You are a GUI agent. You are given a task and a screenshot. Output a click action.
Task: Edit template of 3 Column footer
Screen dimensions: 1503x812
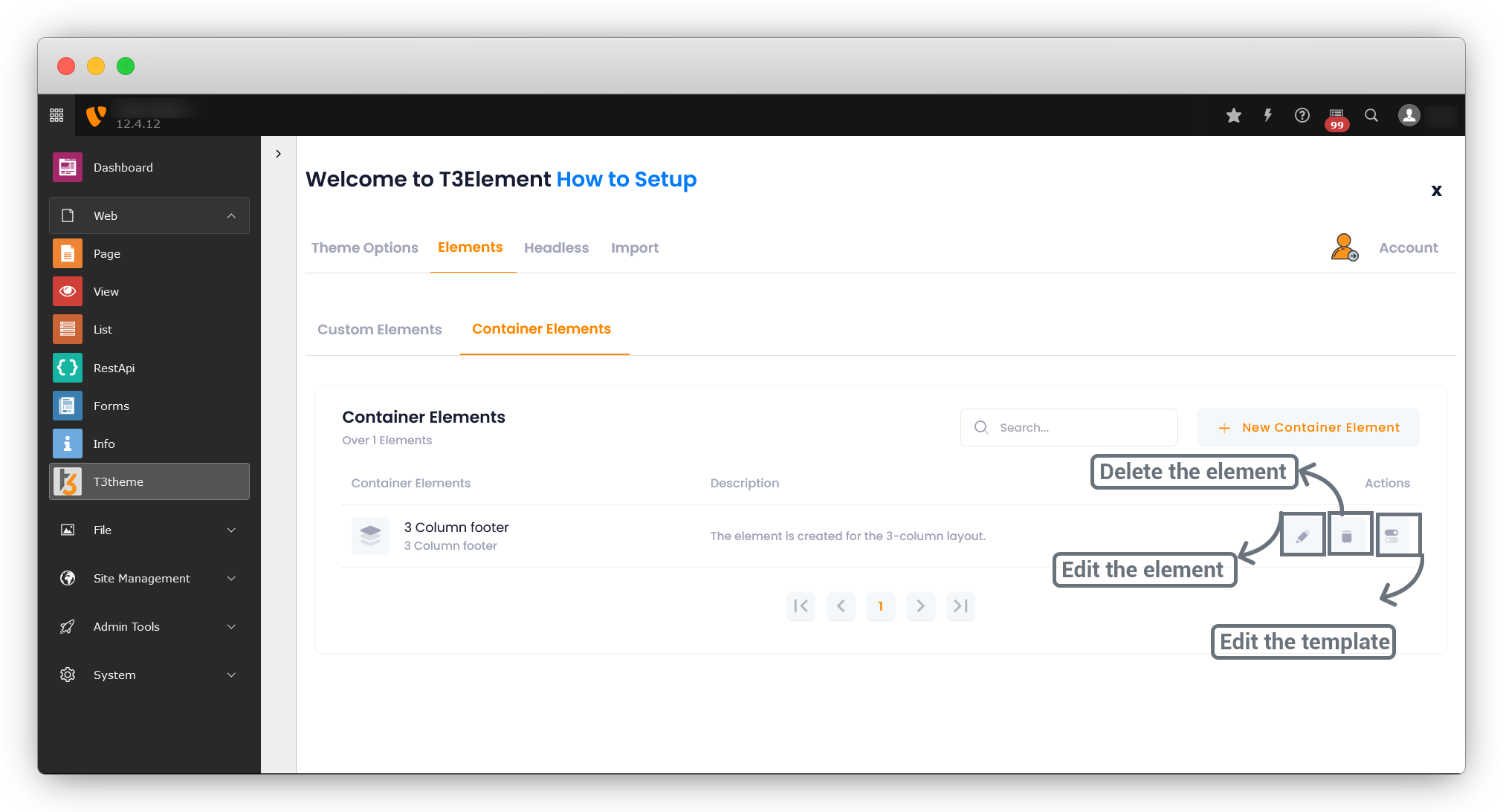(x=1392, y=536)
